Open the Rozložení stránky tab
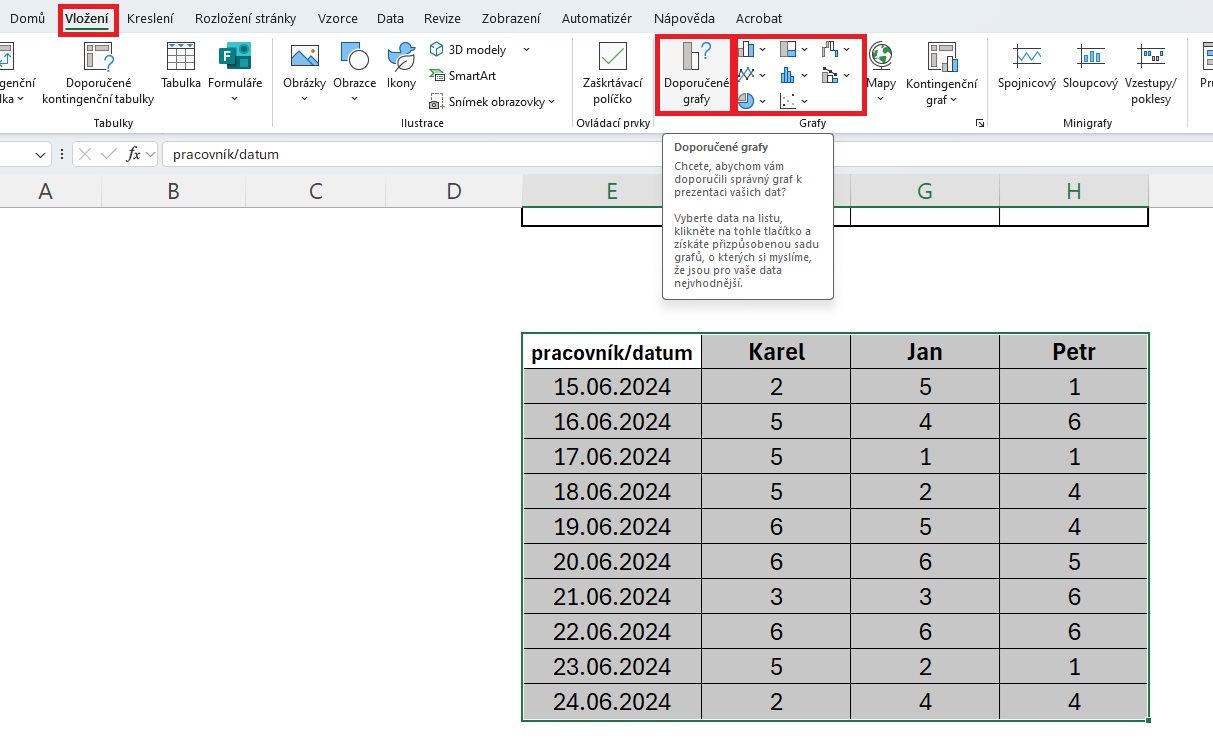Viewport: 1213px width, 744px height. pos(245,18)
